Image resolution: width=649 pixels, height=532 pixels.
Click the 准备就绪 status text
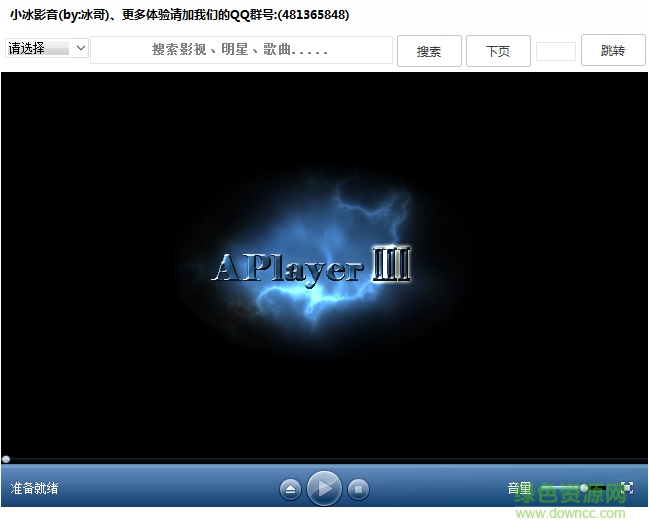pos(34,489)
